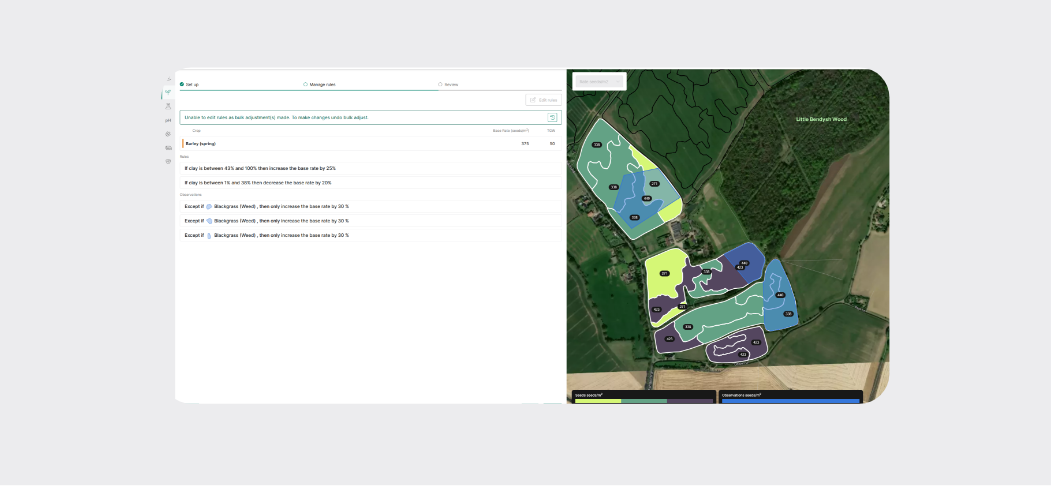Go to the Set up step tab
Screen dimensions: 1051x486
coord(189,84)
